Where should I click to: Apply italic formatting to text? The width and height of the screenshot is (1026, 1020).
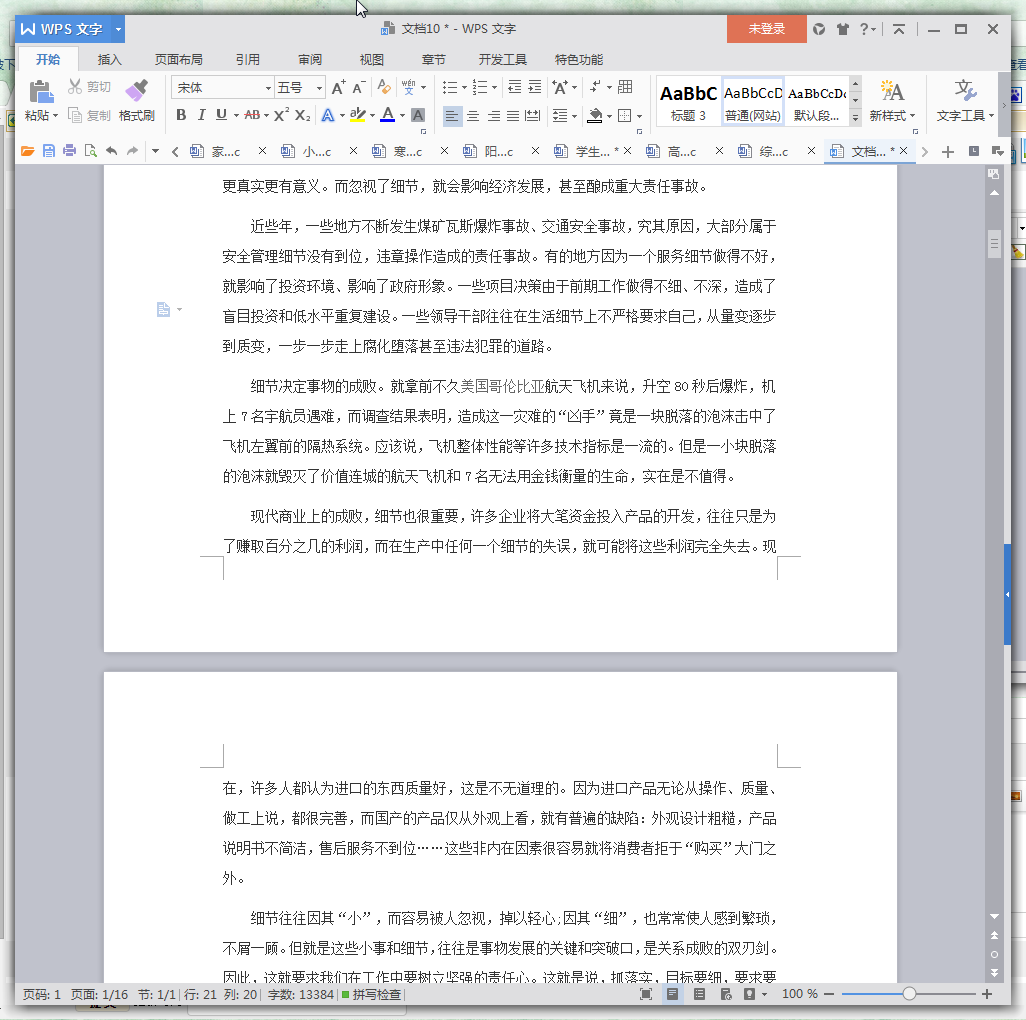click(x=203, y=115)
